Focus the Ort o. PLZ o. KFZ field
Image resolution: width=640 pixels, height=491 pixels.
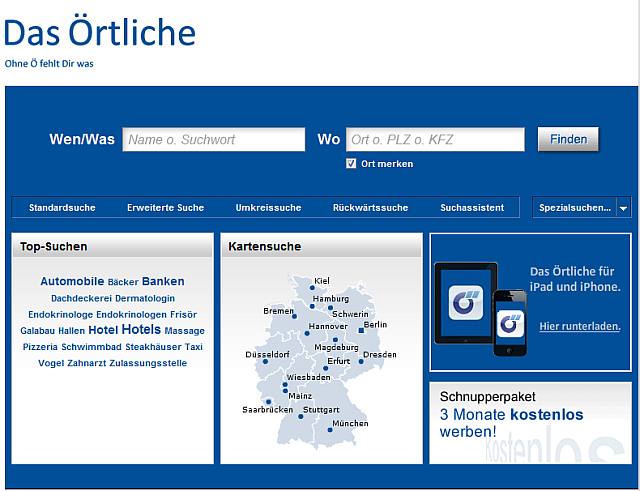[435, 140]
